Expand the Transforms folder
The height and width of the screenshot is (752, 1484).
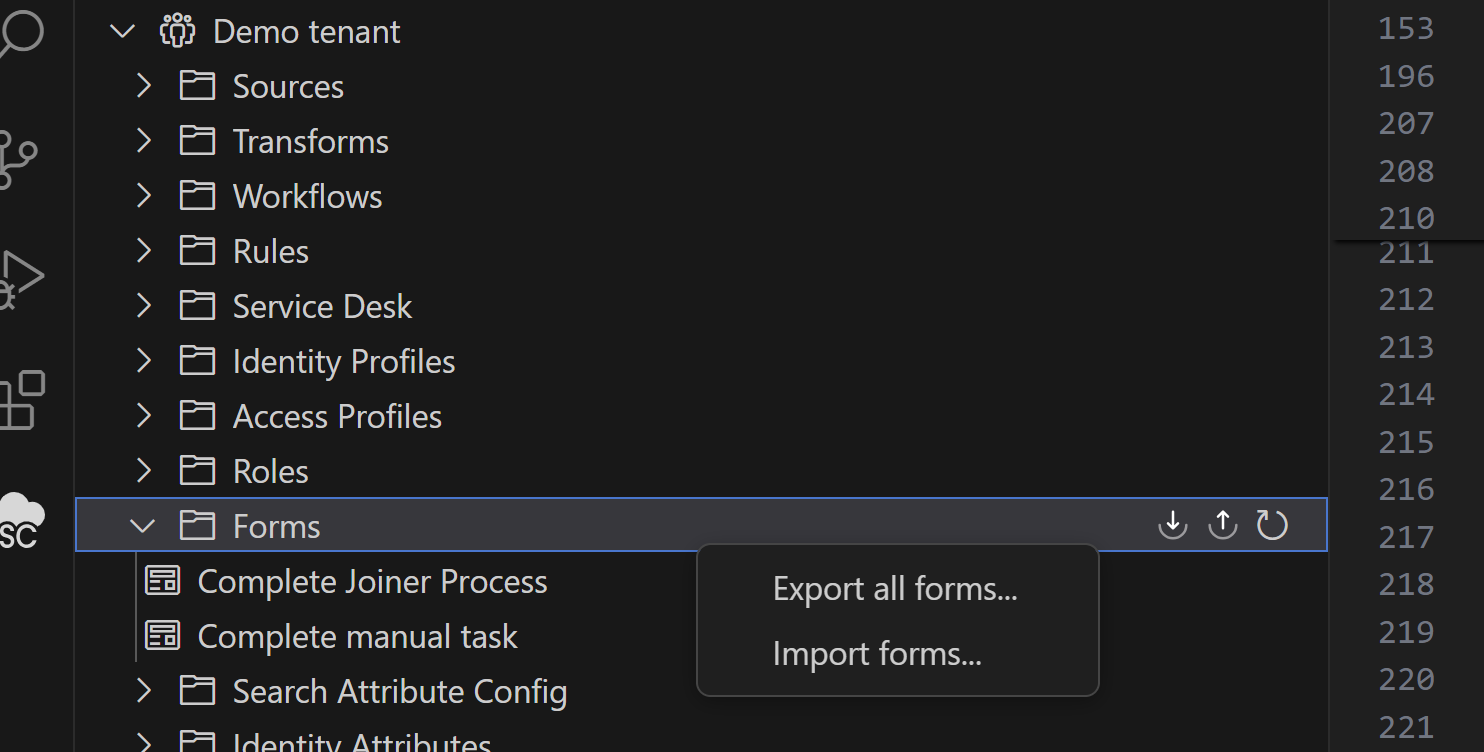[x=144, y=141]
